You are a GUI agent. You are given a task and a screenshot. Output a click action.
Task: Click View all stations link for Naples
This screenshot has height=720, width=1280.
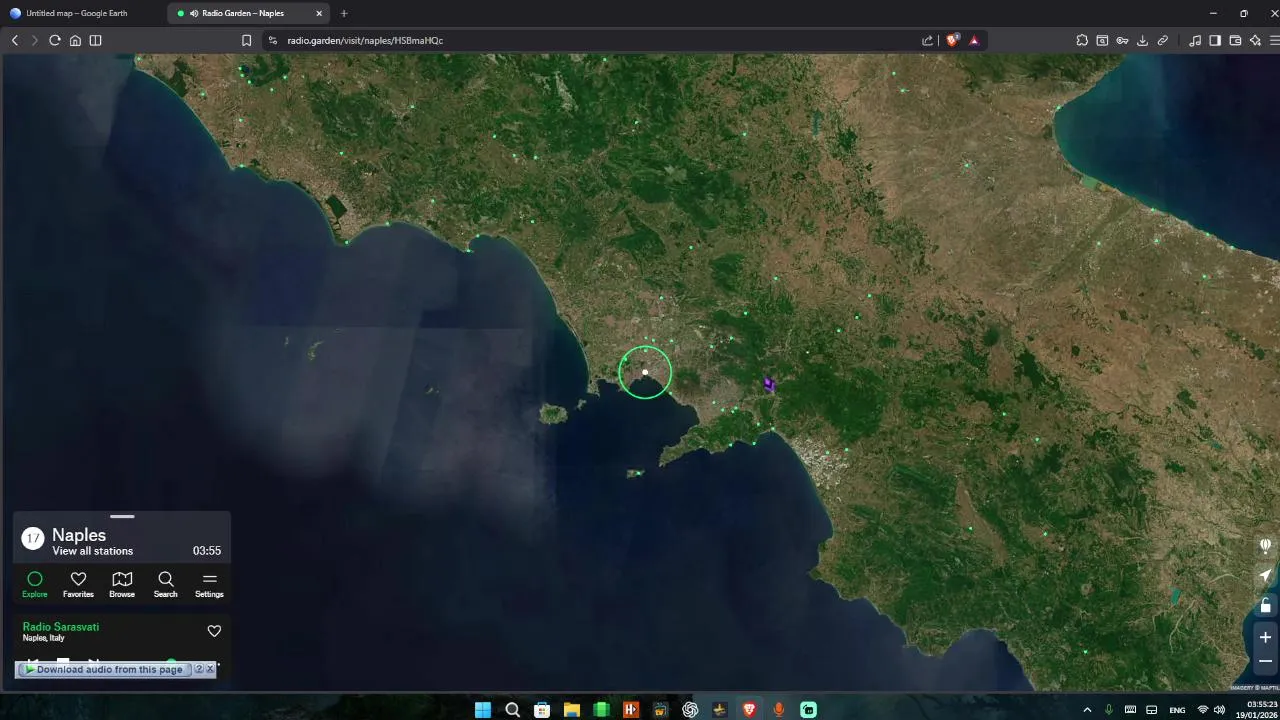click(92, 551)
